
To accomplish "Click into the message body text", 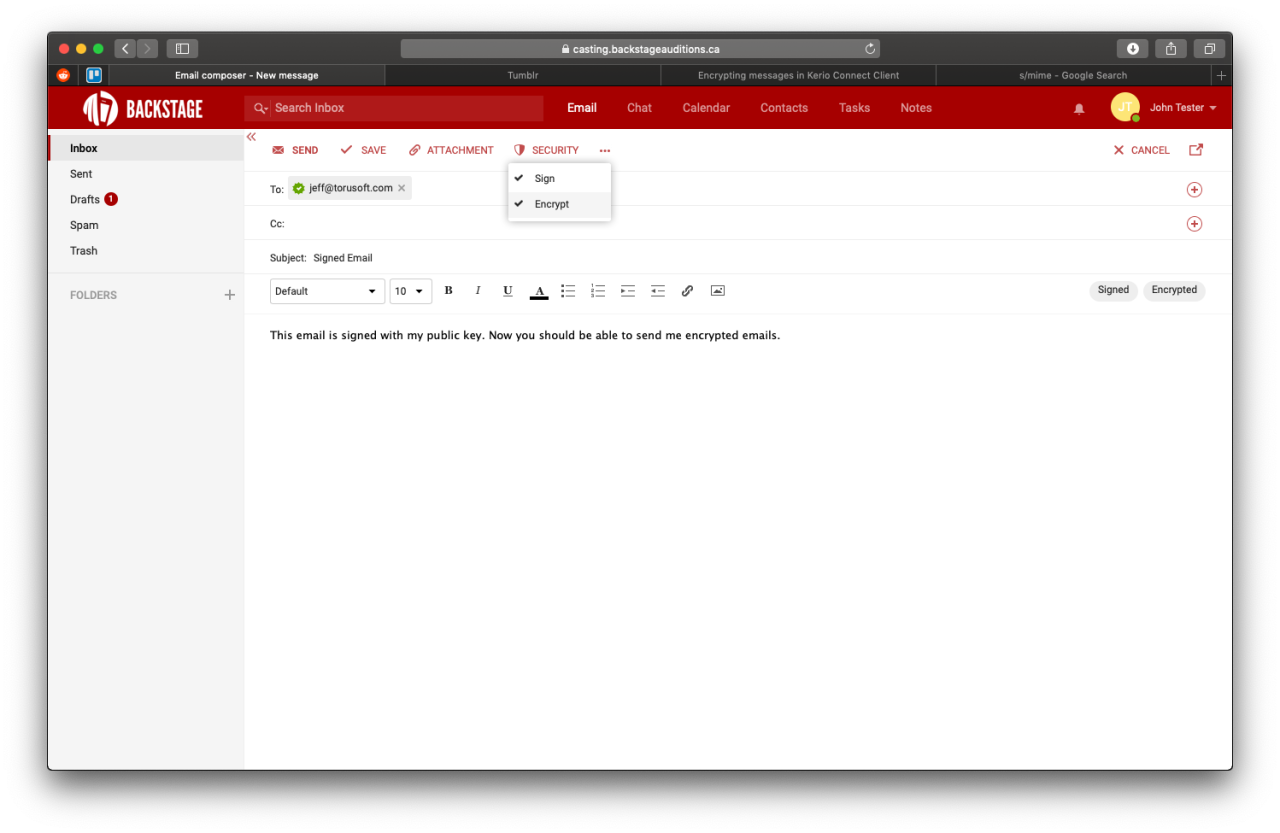I will pyautogui.click(x=524, y=336).
